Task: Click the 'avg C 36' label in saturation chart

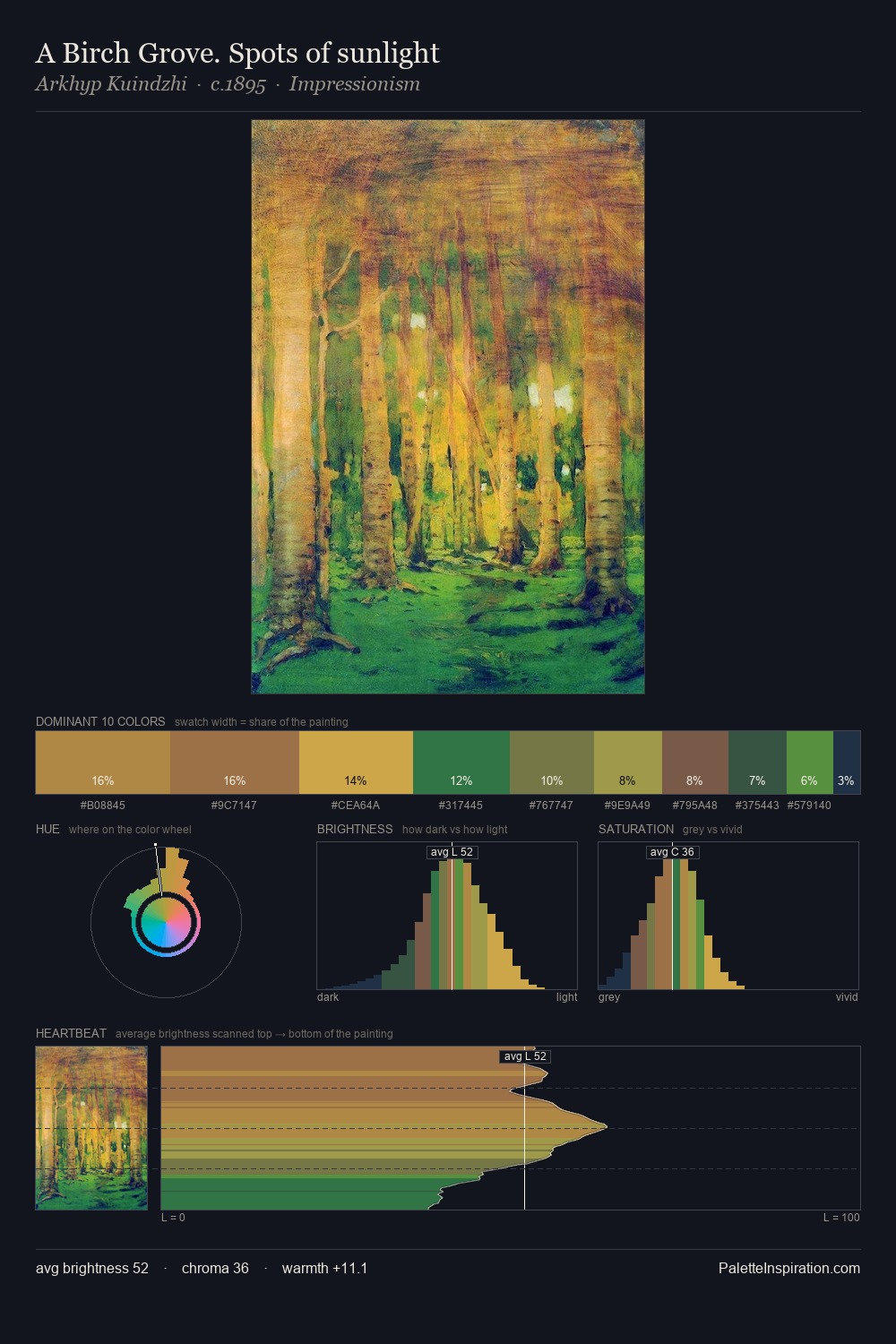Action: pyautogui.click(x=672, y=852)
